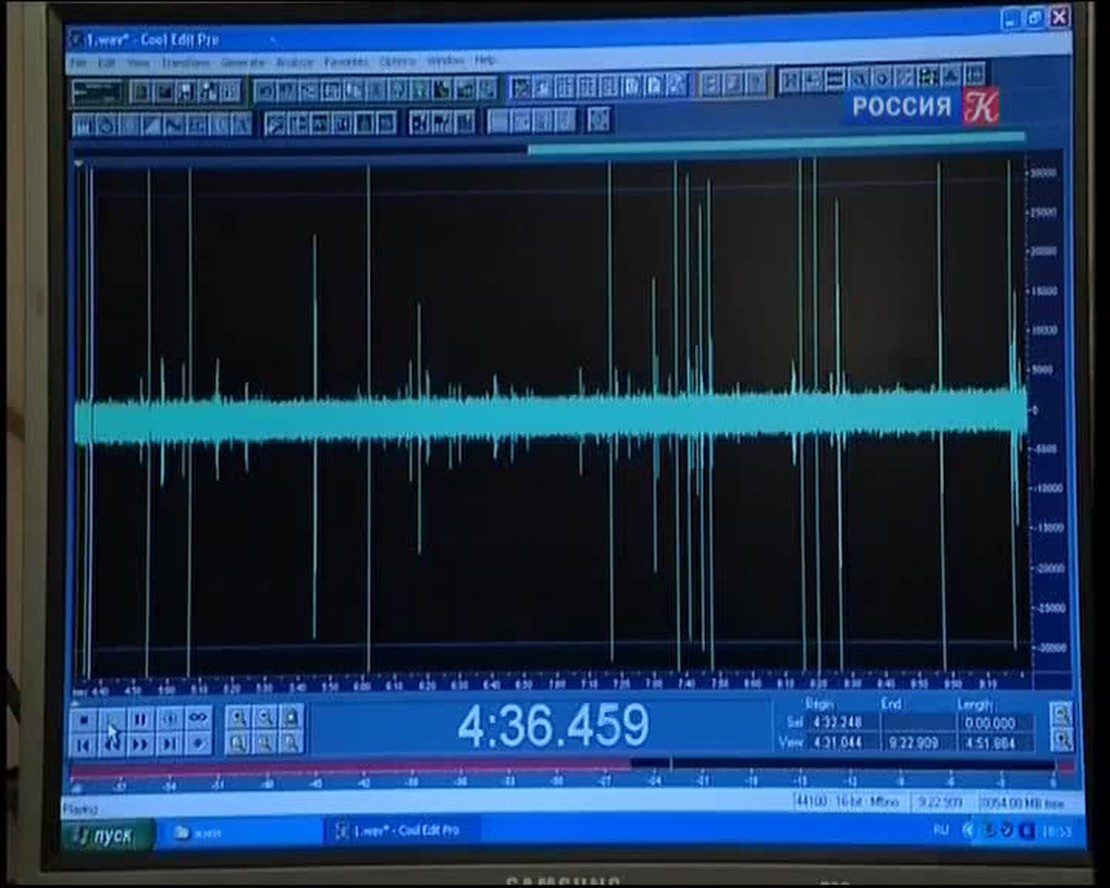Open the Help menu

(485, 61)
